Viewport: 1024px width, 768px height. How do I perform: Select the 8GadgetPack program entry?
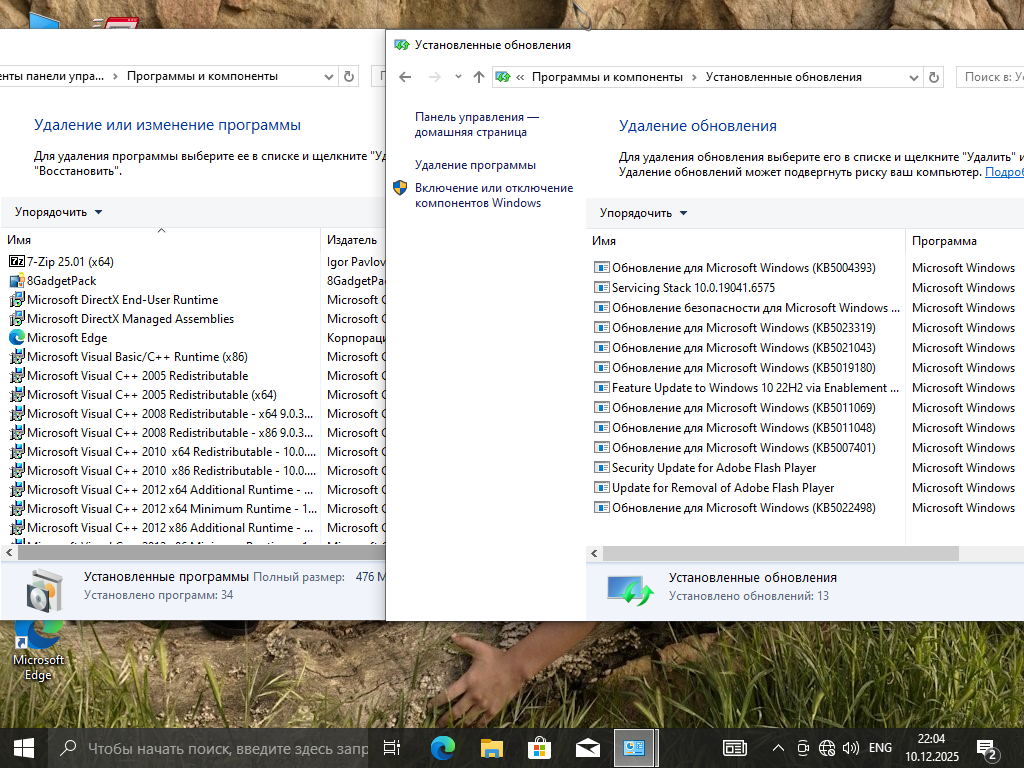(61, 281)
